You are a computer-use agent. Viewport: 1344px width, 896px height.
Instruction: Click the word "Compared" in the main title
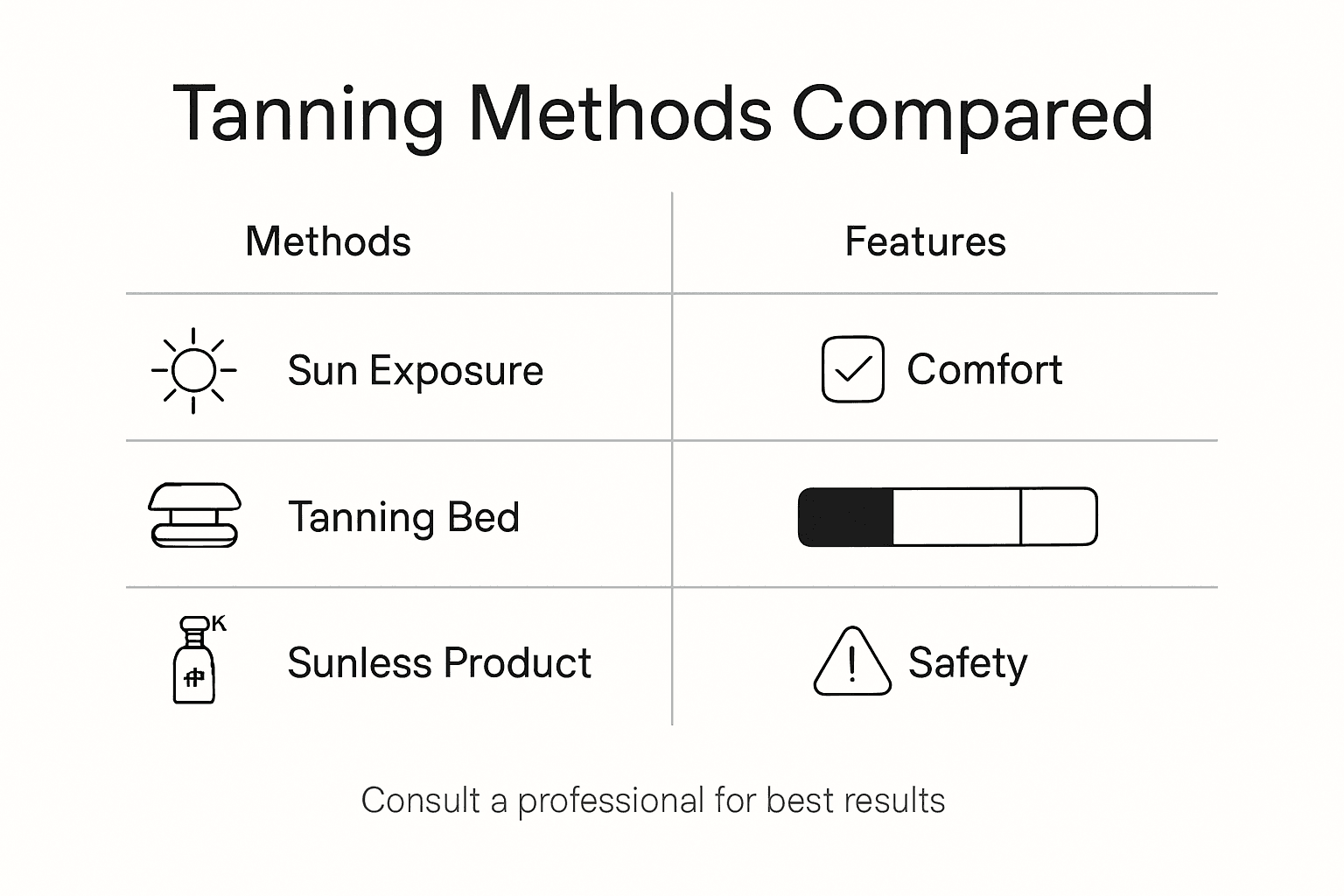pos(972,114)
